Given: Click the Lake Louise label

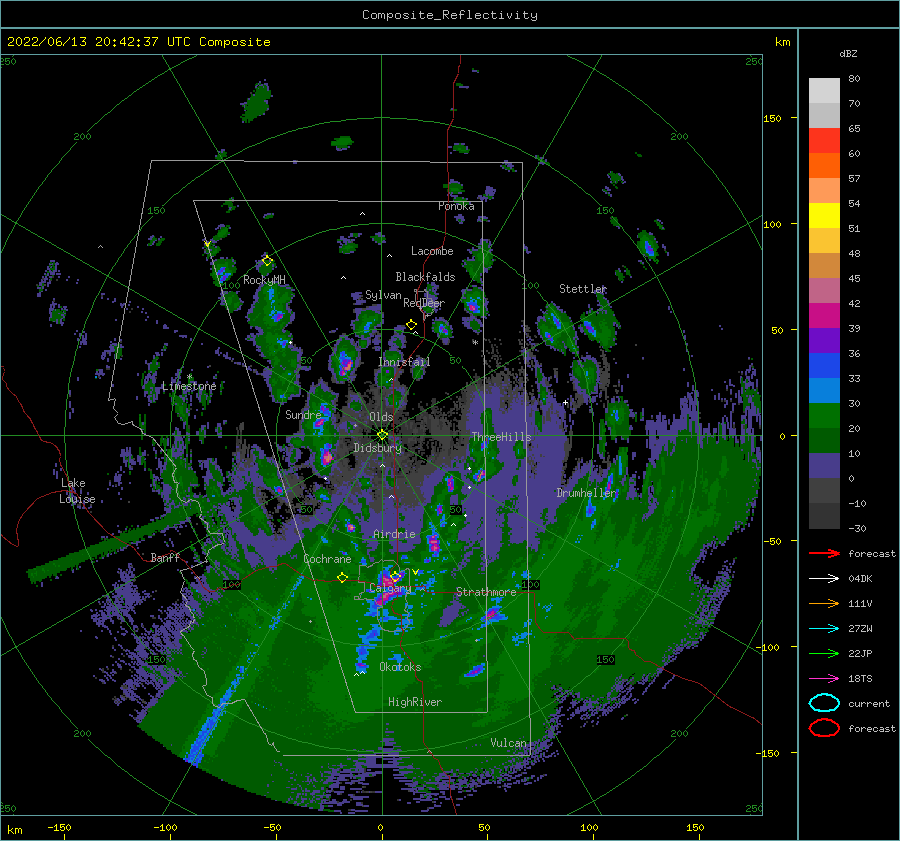Looking at the screenshot, I should (77, 491).
